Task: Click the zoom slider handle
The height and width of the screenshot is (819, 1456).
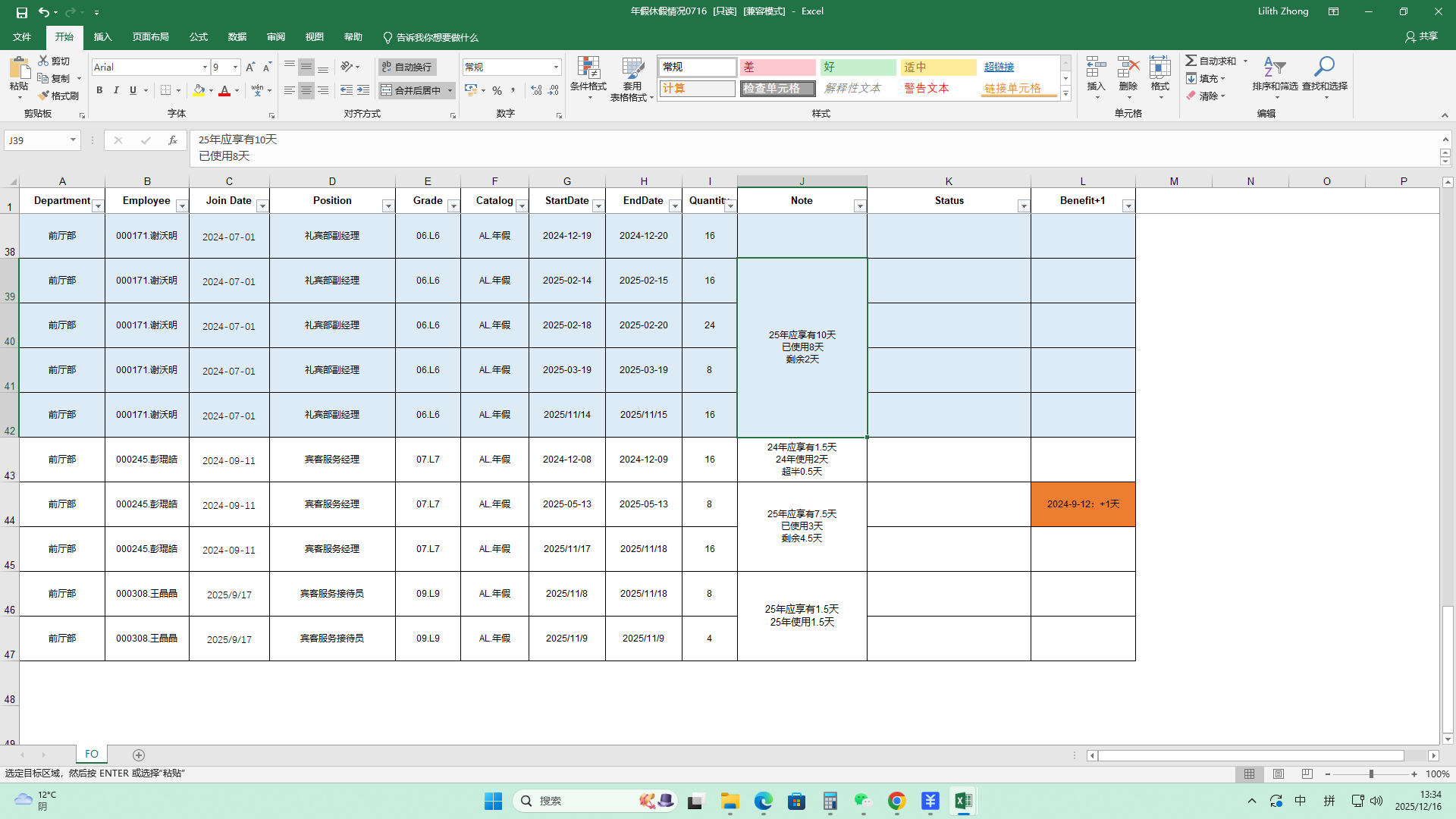Action: point(1371,774)
